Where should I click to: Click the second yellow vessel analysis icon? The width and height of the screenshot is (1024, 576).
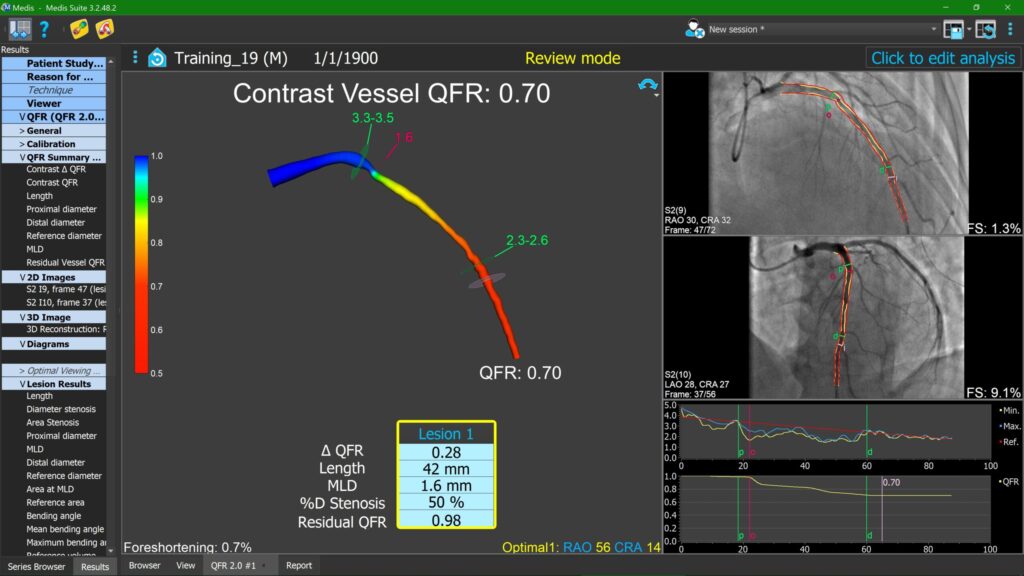click(x=103, y=29)
